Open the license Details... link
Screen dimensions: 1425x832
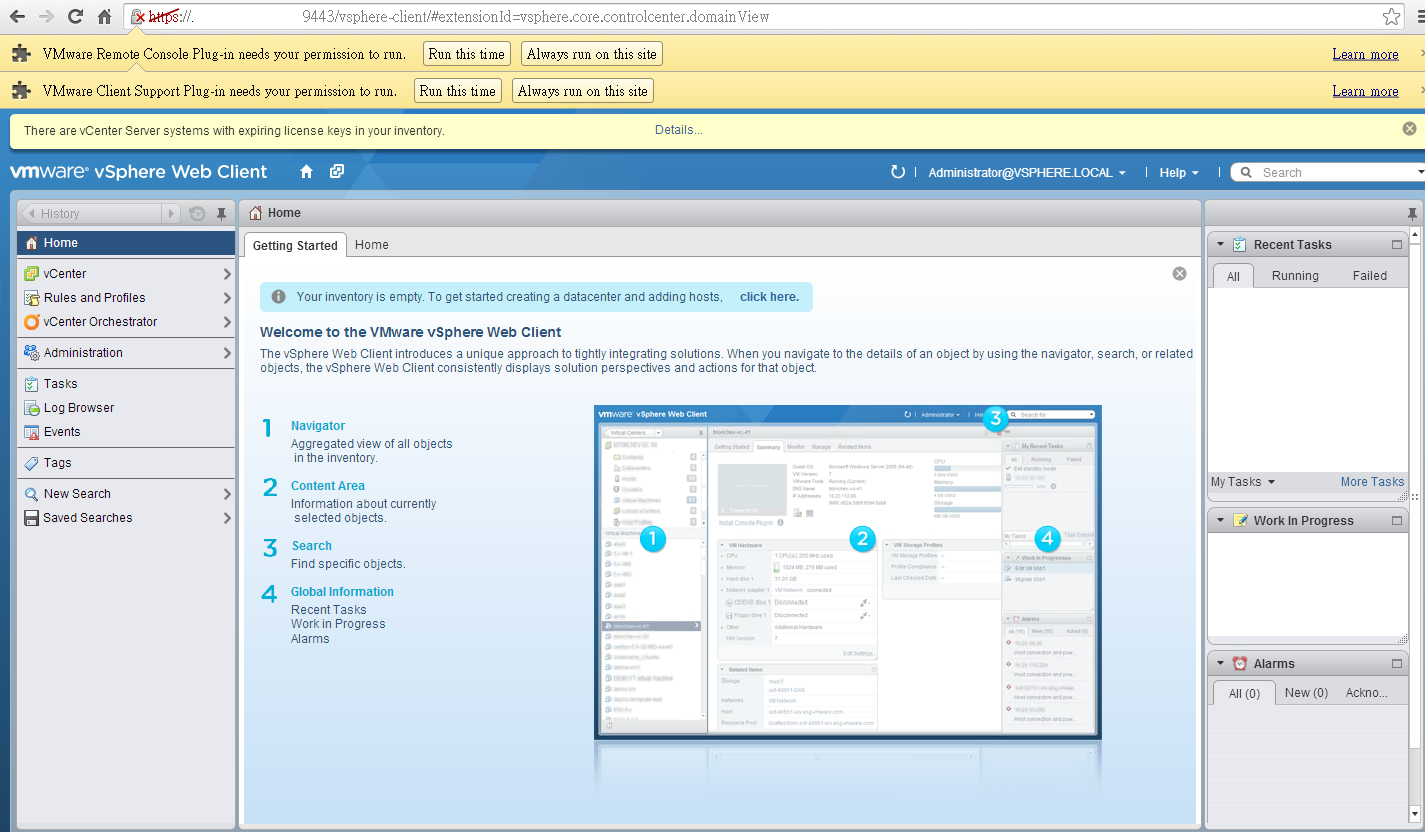point(679,130)
